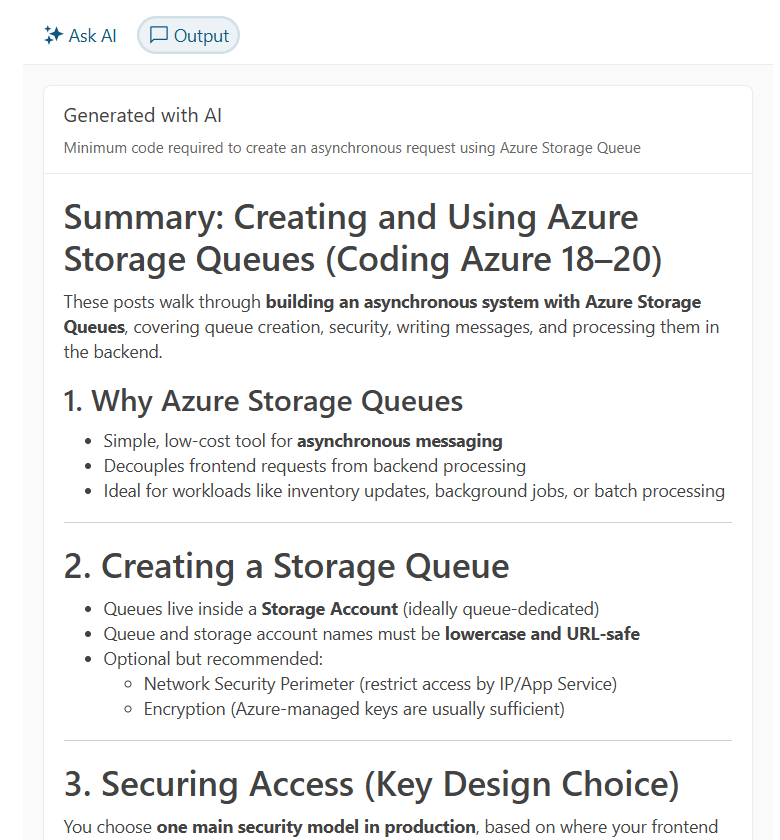The height and width of the screenshot is (840, 780).
Task: Click the bold asynchronous messaging text
Action: (400, 441)
